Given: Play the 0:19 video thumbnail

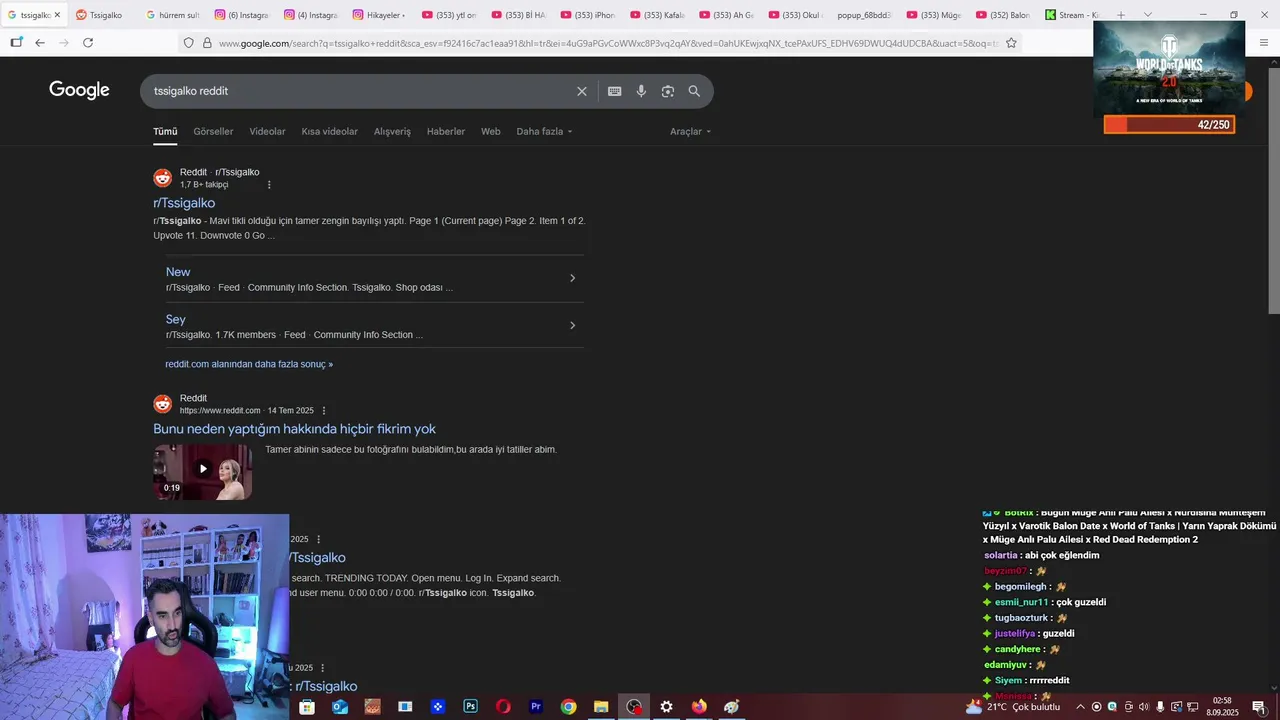Looking at the screenshot, I should pyautogui.click(x=202, y=471).
